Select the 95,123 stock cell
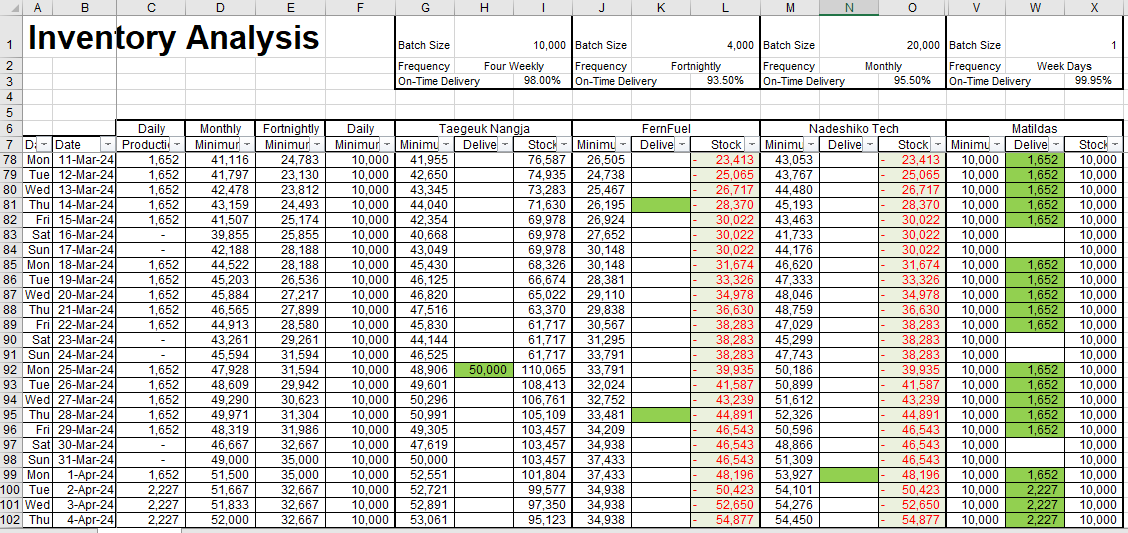1128x533 pixels. coord(542,519)
